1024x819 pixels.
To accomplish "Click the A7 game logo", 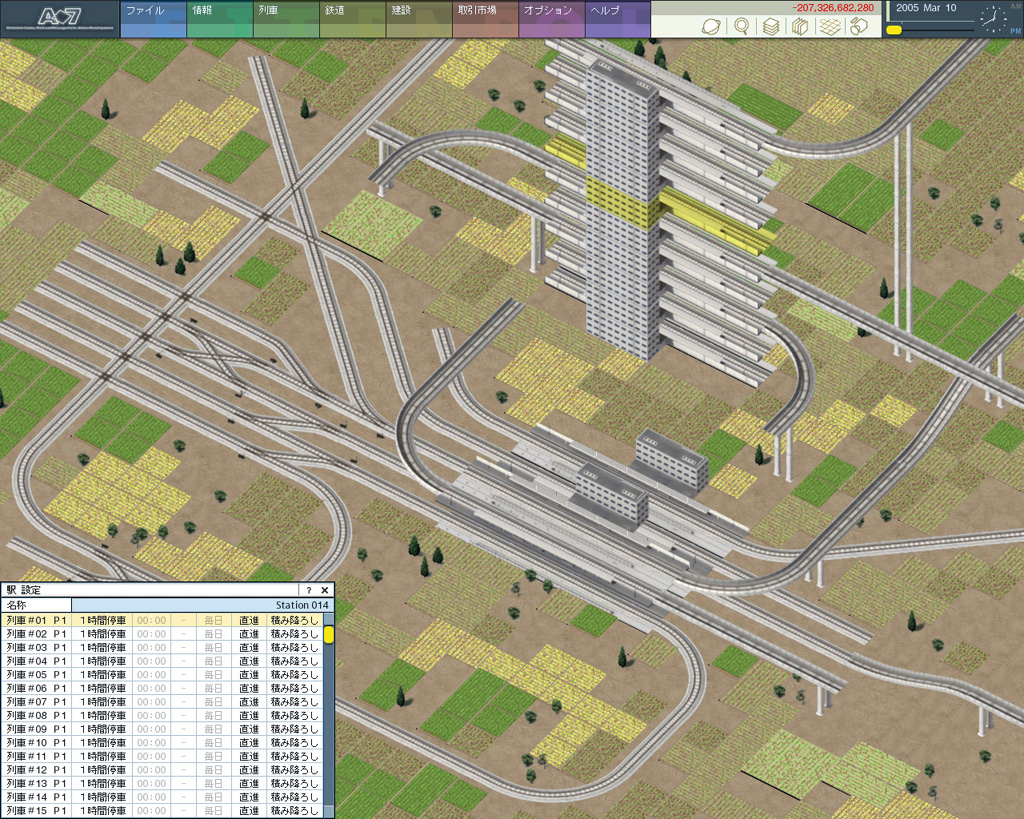I will 59,19.
